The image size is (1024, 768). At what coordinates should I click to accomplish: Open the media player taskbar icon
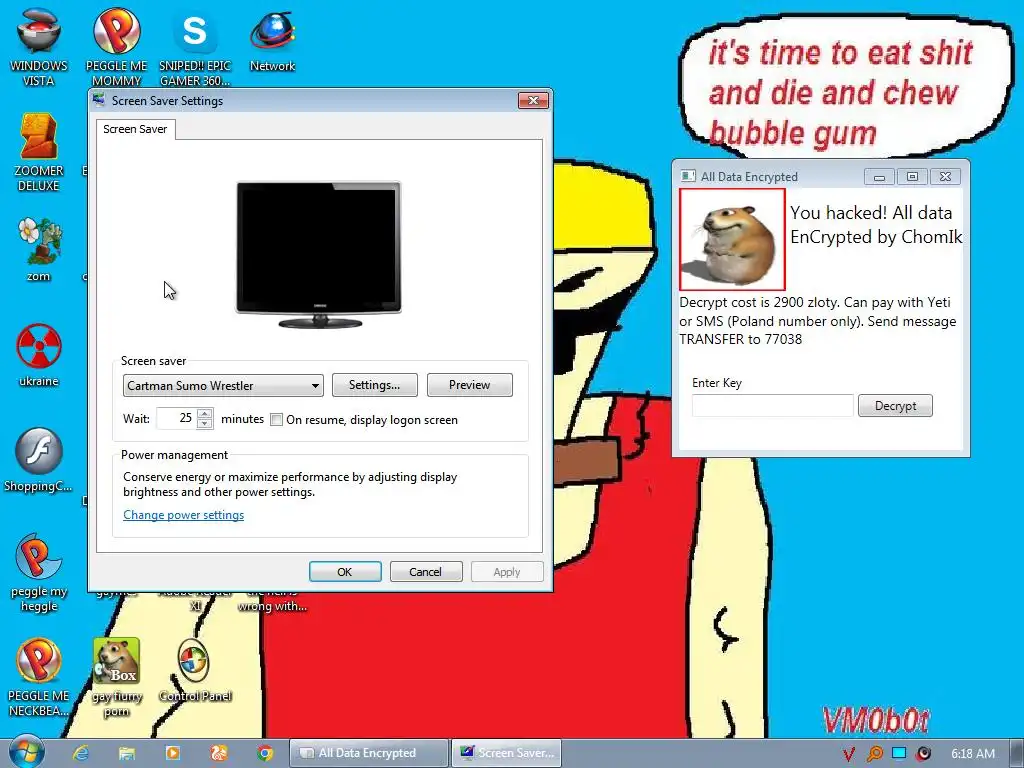click(173, 753)
